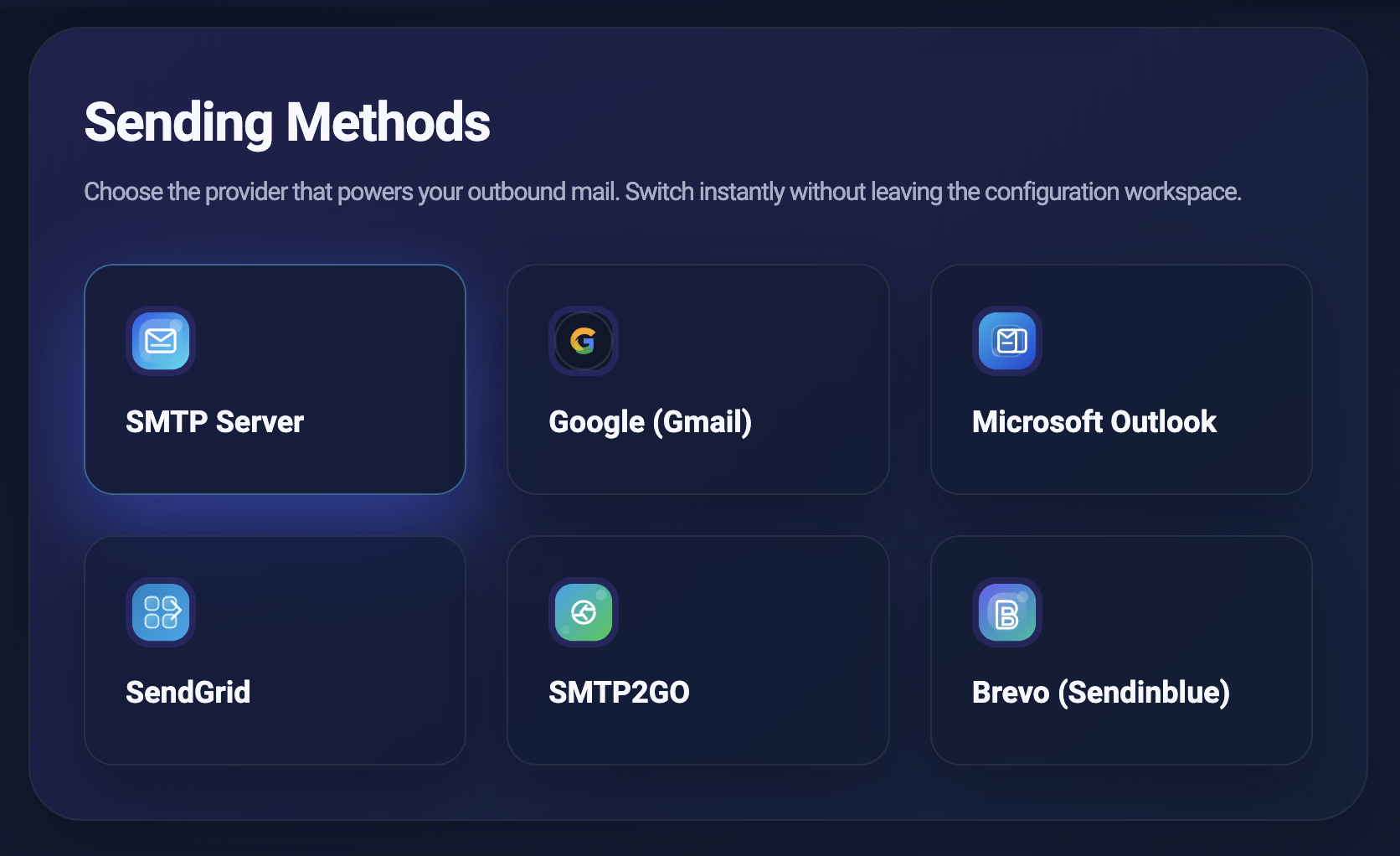The height and width of the screenshot is (856, 1400).
Task: Click the "Sending Methods" heading
Action: point(287,122)
